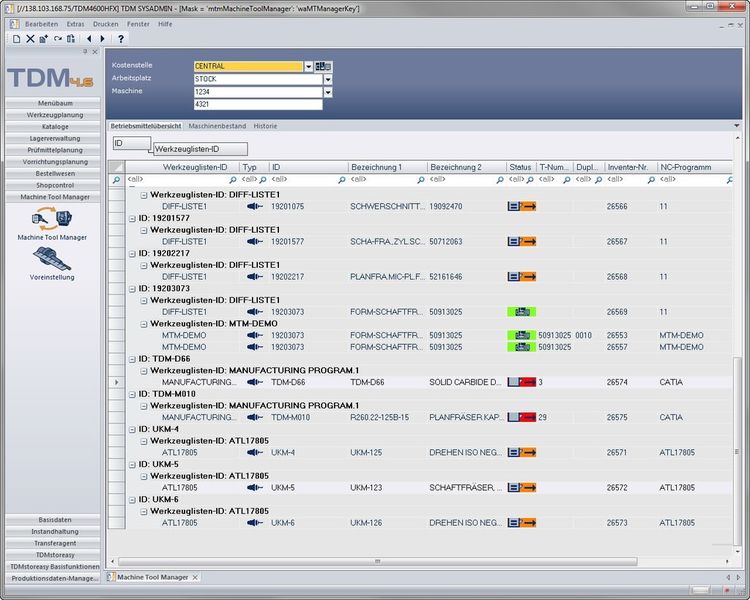Click green status icon in inventory 26569 row
The height and width of the screenshot is (600, 750).
pyautogui.click(x=521, y=312)
